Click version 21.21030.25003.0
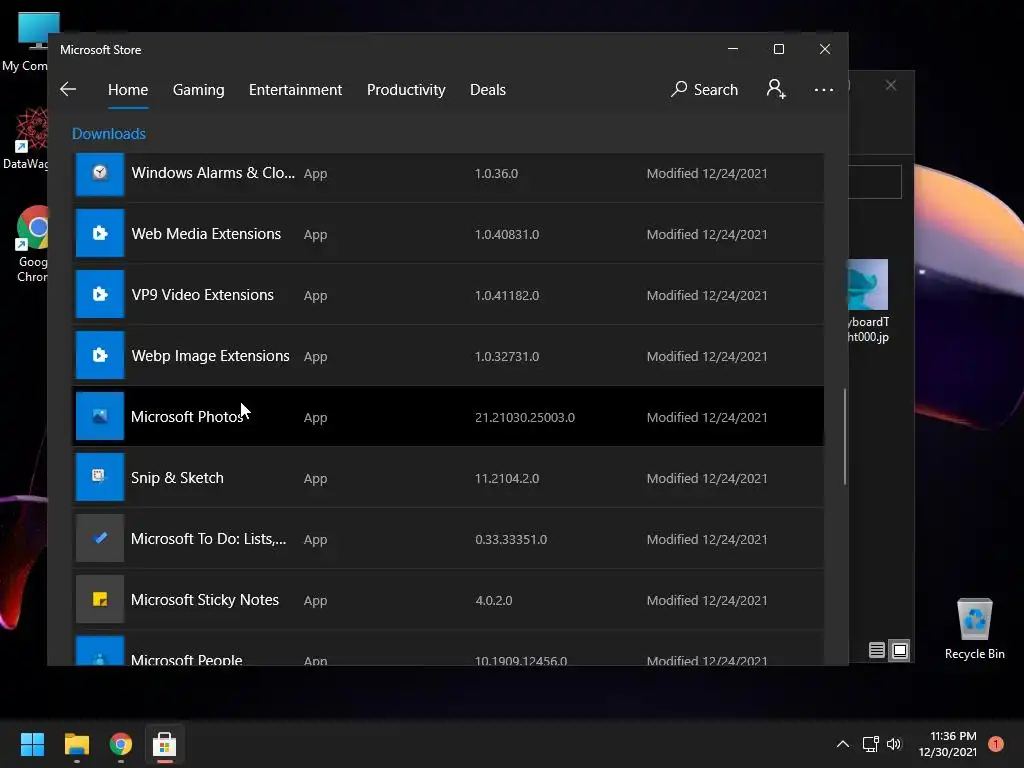 click(525, 417)
